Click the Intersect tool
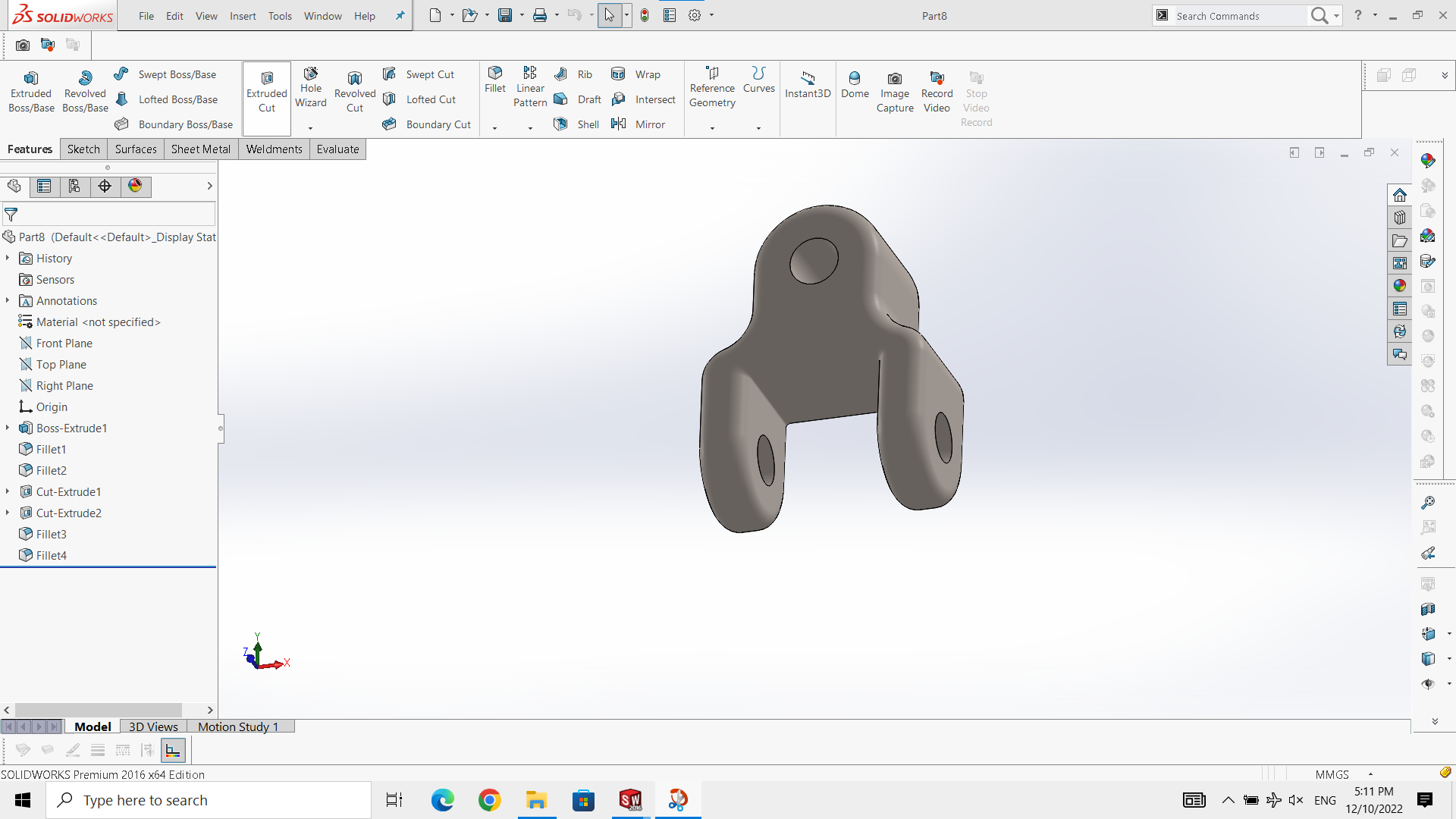Viewport: 1456px width, 819px height. click(x=644, y=99)
